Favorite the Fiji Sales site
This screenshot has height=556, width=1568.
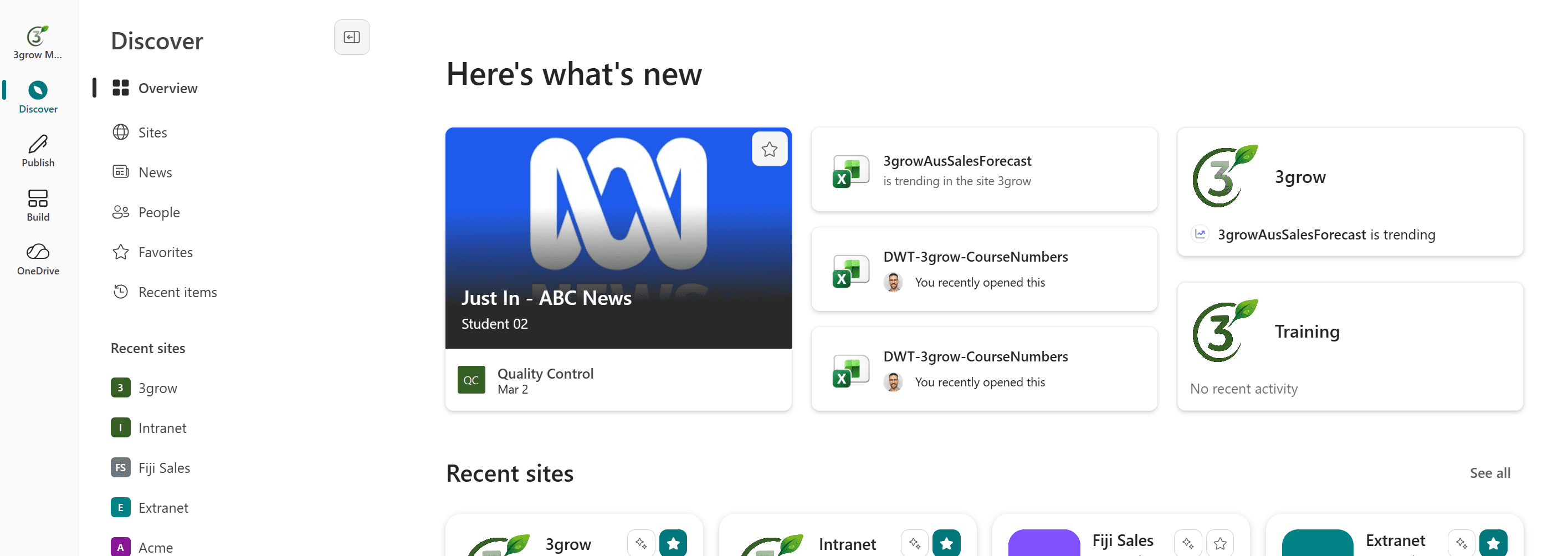click(1219, 543)
